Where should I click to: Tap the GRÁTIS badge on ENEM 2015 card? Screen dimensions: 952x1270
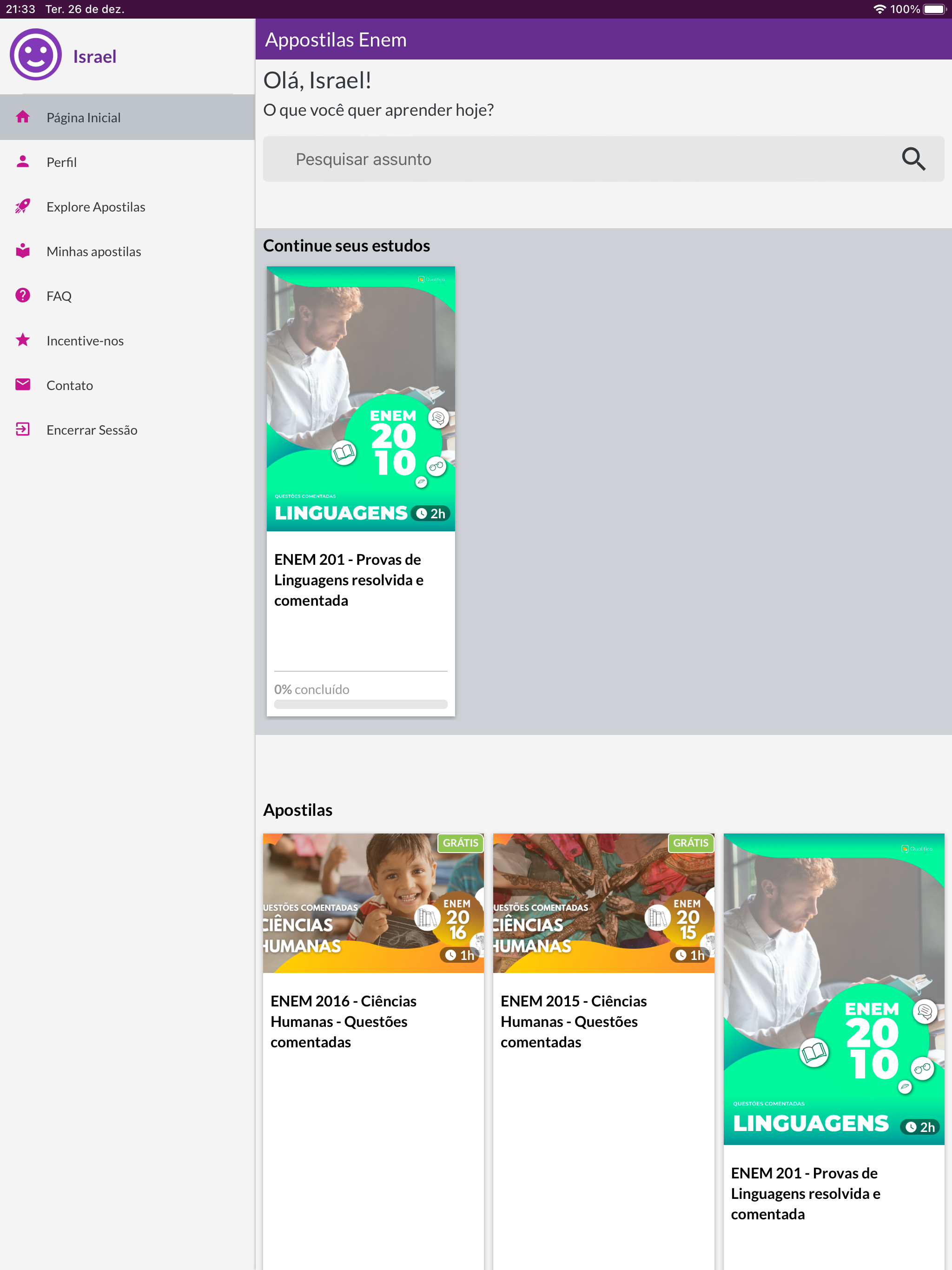pyautogui.click(x=691, y=842)
